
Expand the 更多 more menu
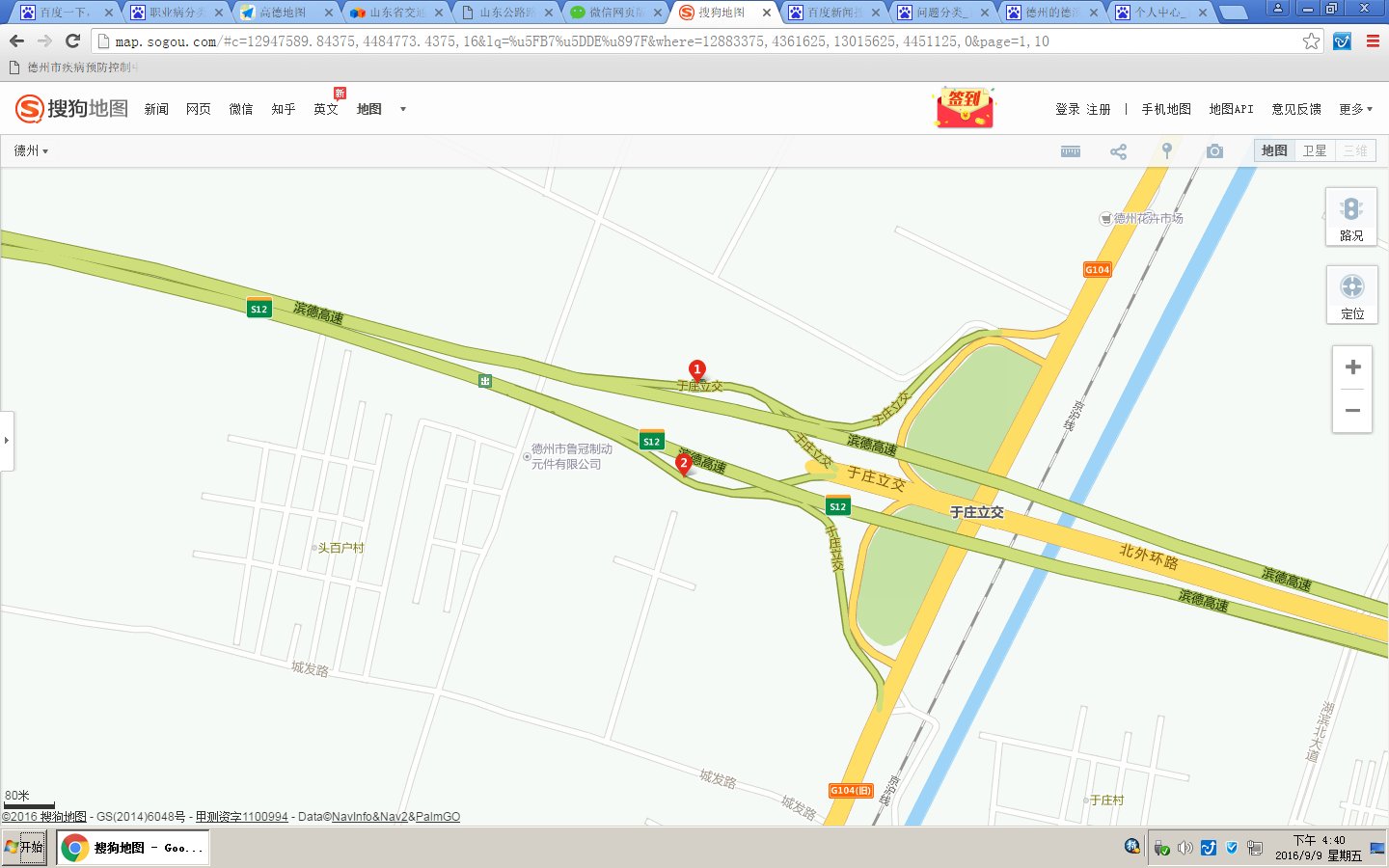click(x=1355, y=109)
